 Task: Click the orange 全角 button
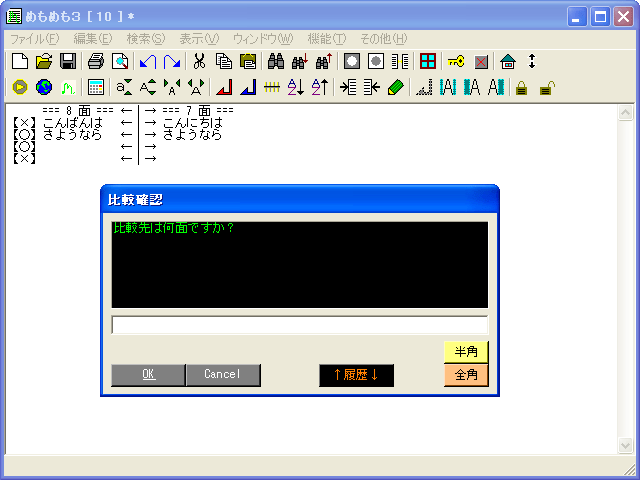pos(466,375)
